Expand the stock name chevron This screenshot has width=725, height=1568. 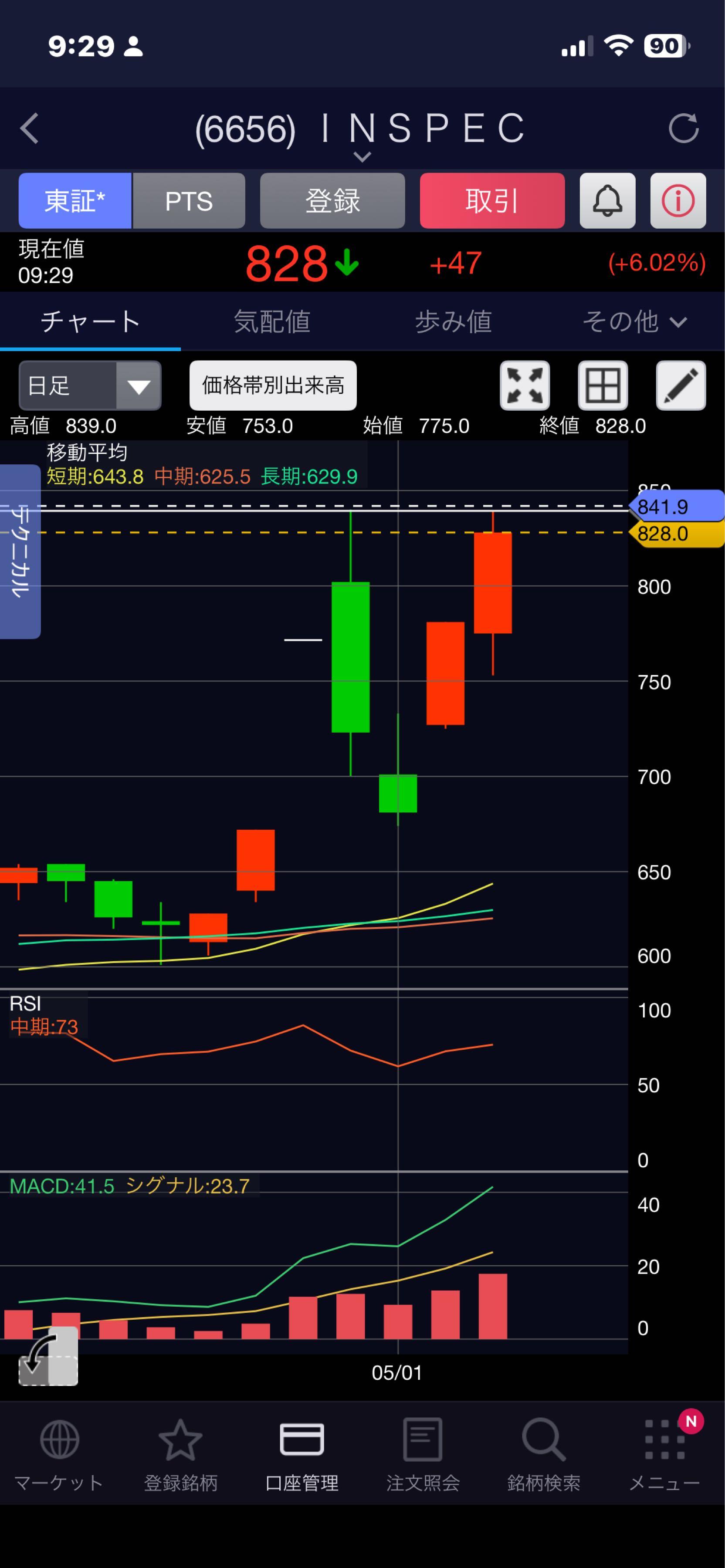pos(362,157)
